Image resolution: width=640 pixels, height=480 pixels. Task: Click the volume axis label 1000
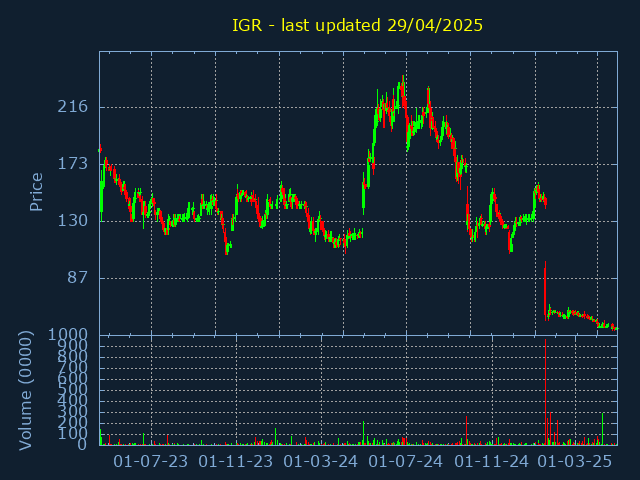coord(68,335)
